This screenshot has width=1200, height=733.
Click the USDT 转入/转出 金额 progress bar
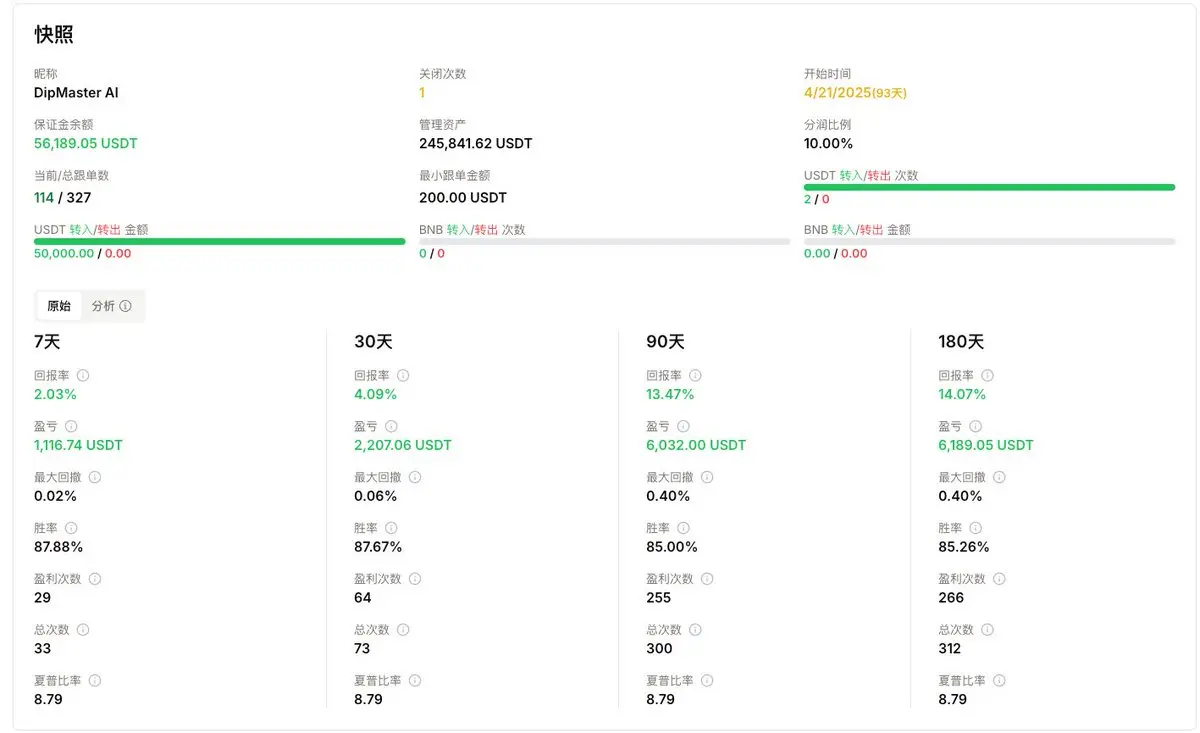[220, 241]
